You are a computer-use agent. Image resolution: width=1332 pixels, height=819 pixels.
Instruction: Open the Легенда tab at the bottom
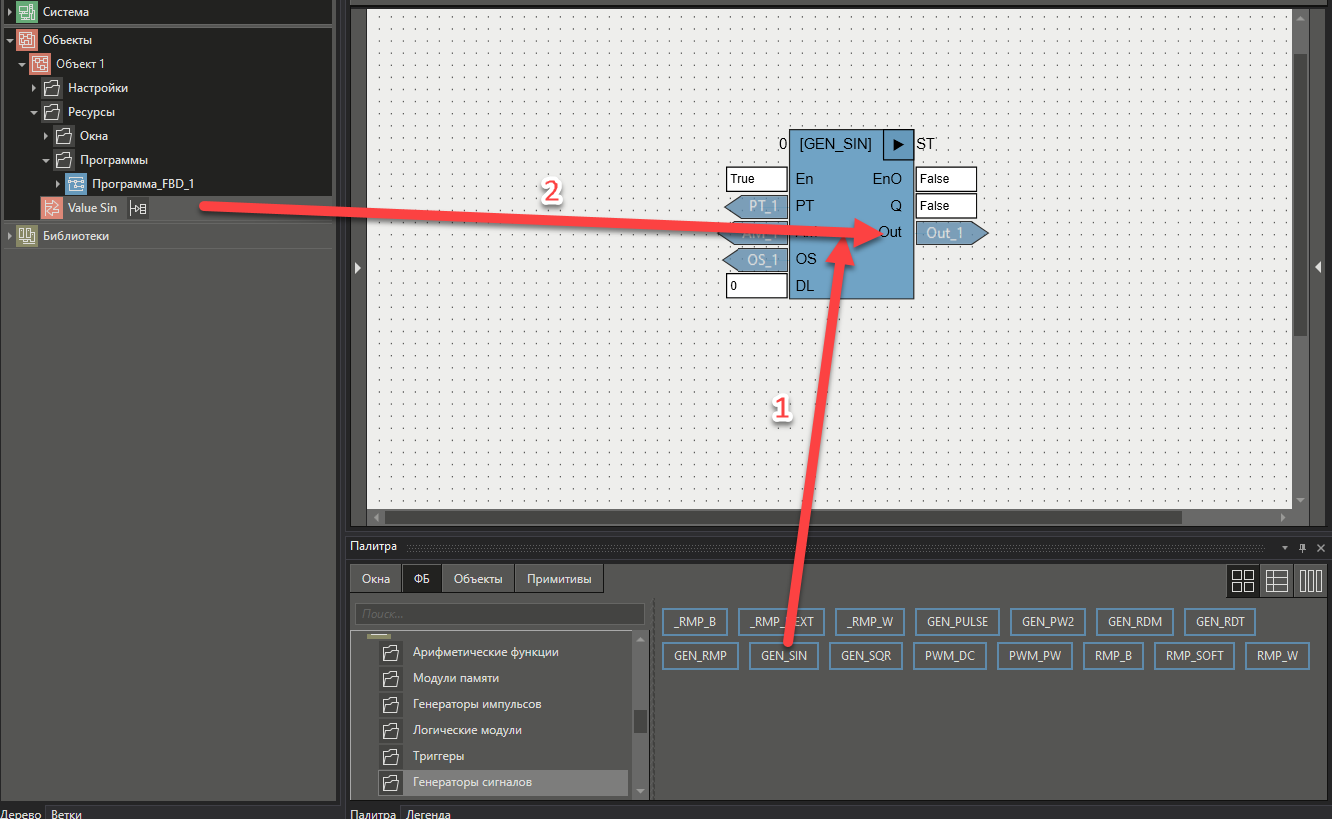pos(428,813)
